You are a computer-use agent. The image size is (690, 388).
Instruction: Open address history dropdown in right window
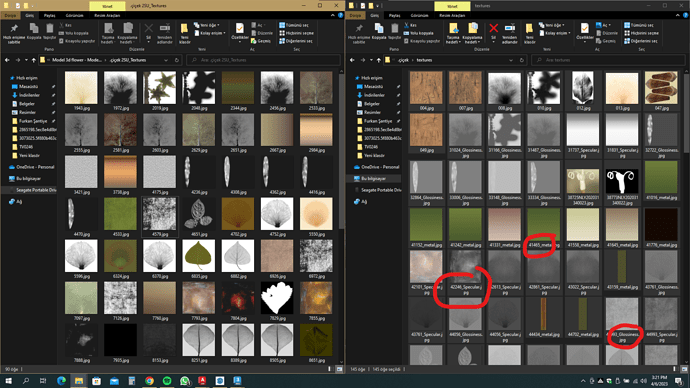tap(511, 60)
